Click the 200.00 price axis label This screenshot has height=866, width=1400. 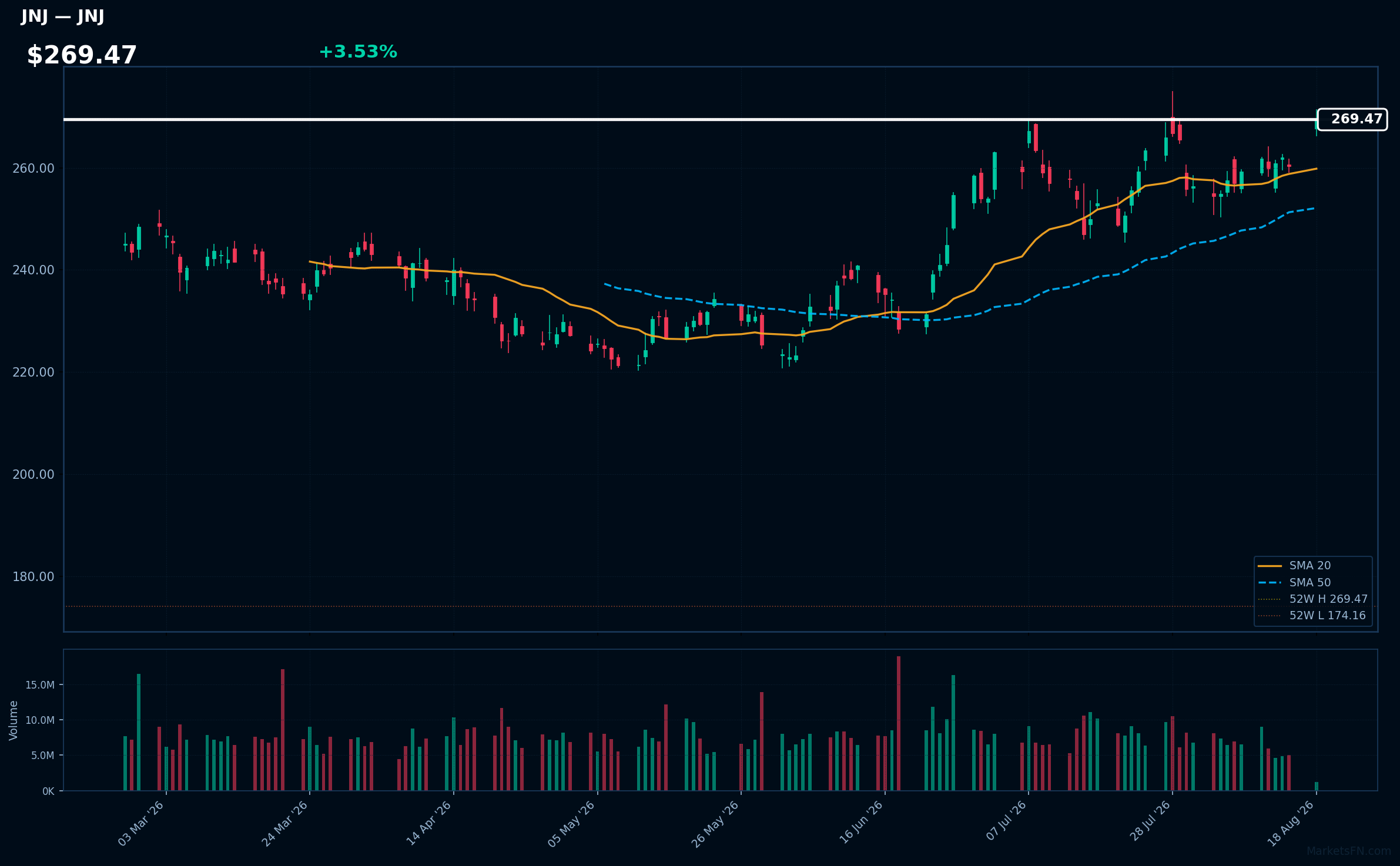click(x=34, y=475)
